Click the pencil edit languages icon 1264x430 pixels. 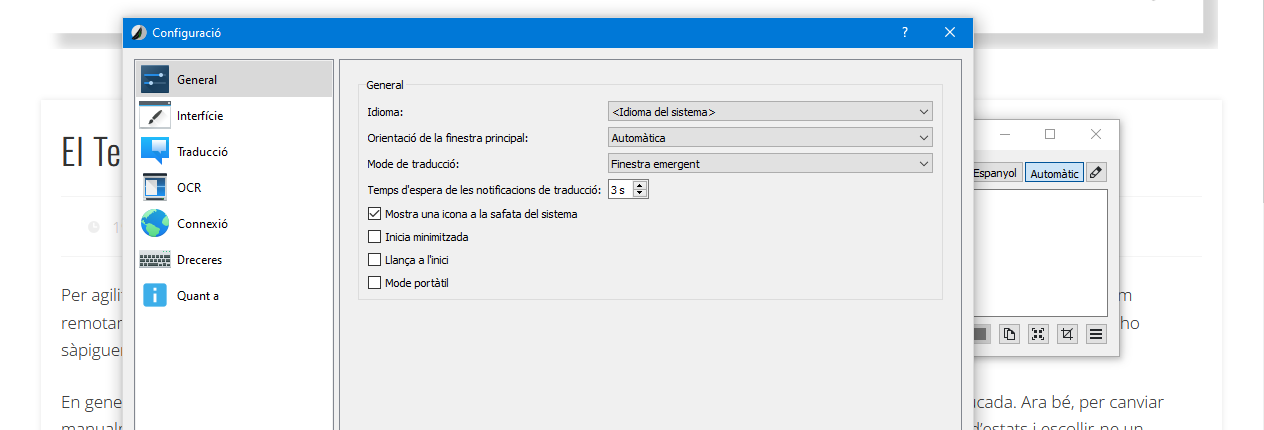[1097, 173]
